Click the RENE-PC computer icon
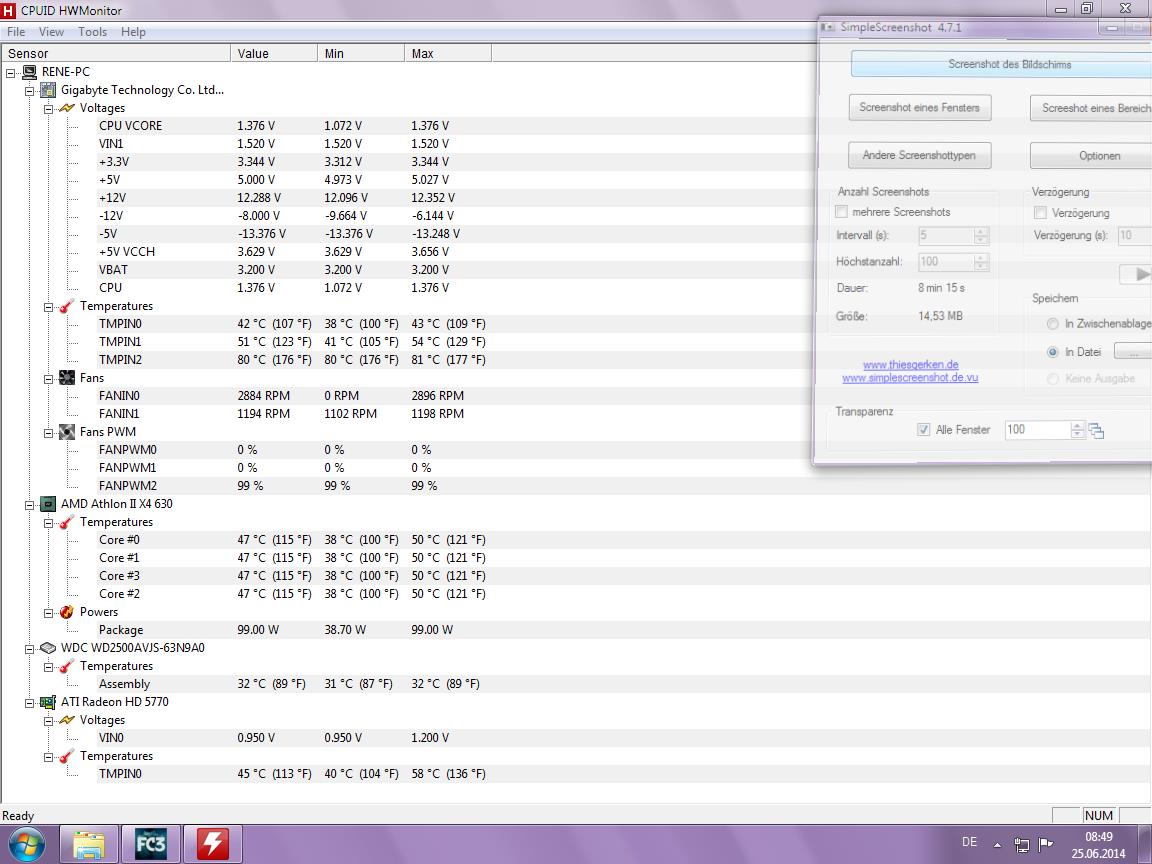The height and width of the screenshot is (864, 1152). pos(29,72)
